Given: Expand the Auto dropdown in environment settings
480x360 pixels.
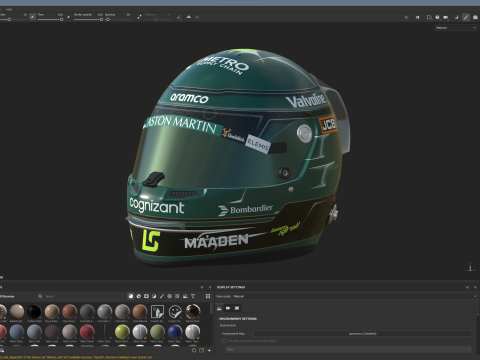Looking at the screenshot, I should (349, 349).
